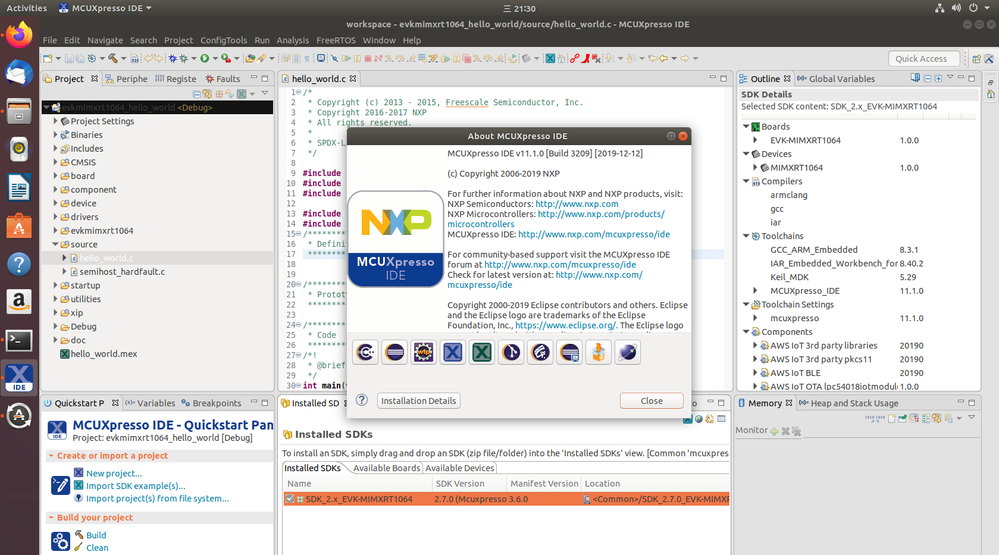Click the orange puzzle plugin icon in About dialog

tap(598, 352)
